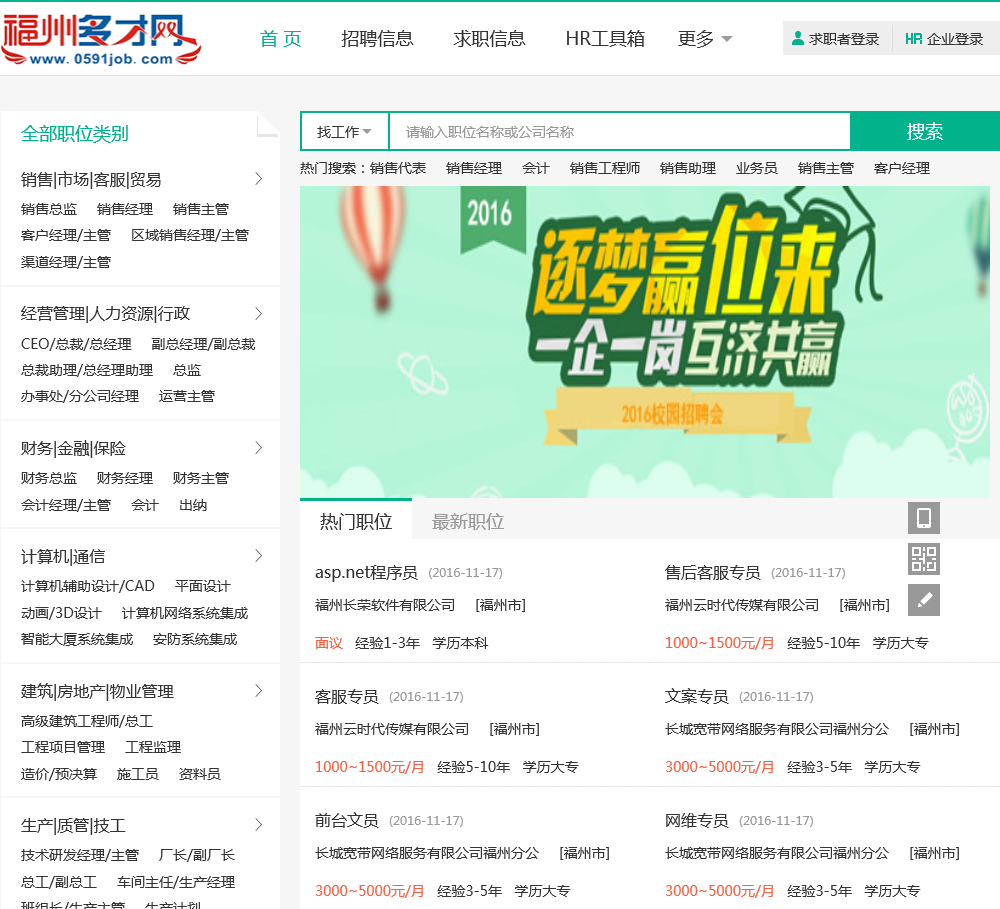This screenshot has width=1000, height=909.
Task: Open the 网维专员 job posting
Action: (696, 820)
